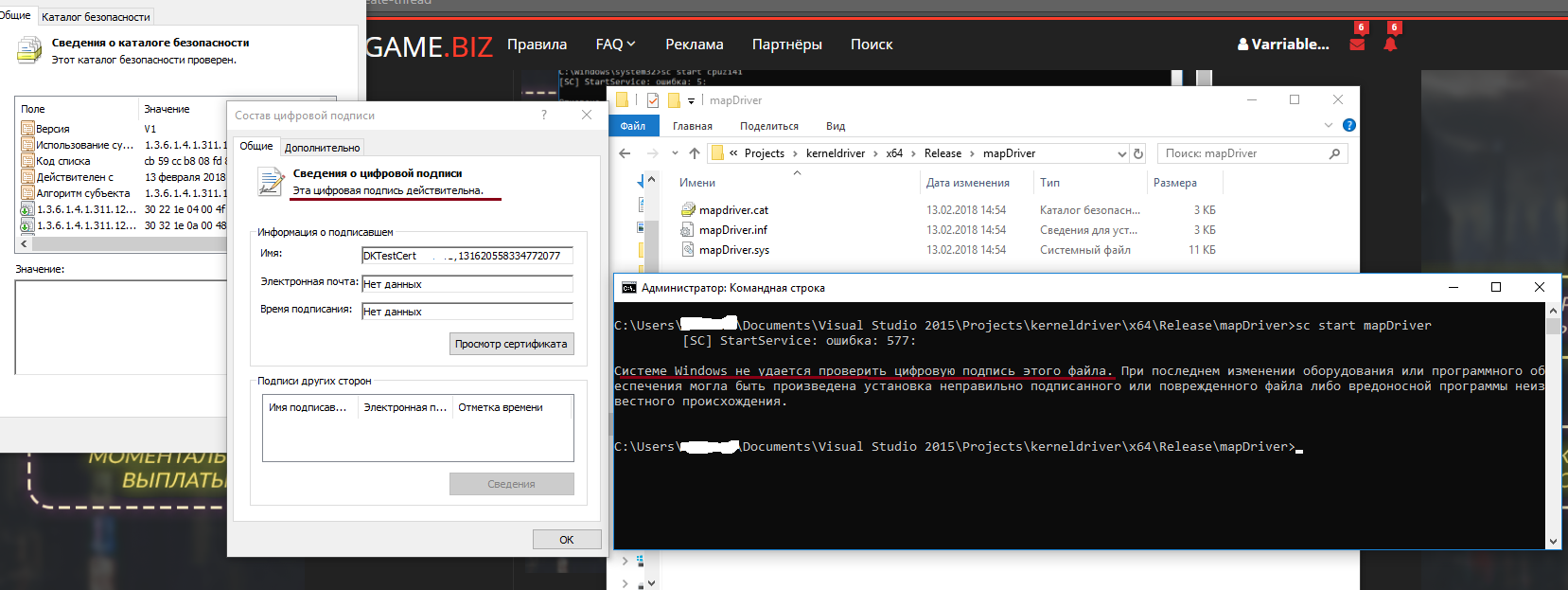This screenshot has height=590, width=1568.
Task: Click Explorer's Back arrow
Action: point(625,153)
